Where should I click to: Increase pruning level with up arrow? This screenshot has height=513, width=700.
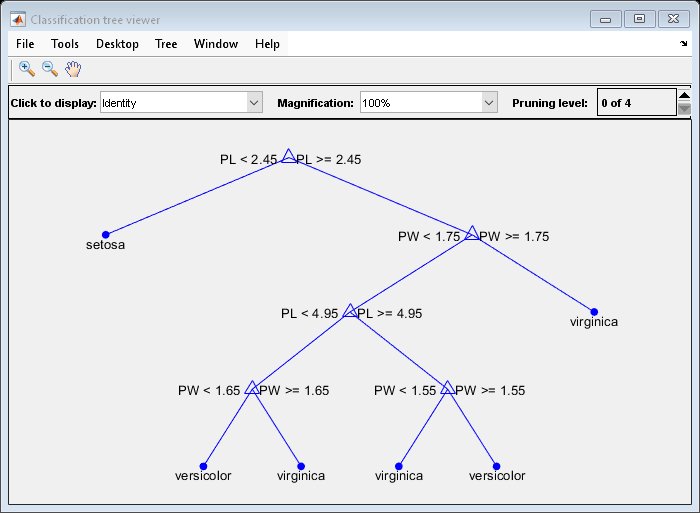coord(684,96)
